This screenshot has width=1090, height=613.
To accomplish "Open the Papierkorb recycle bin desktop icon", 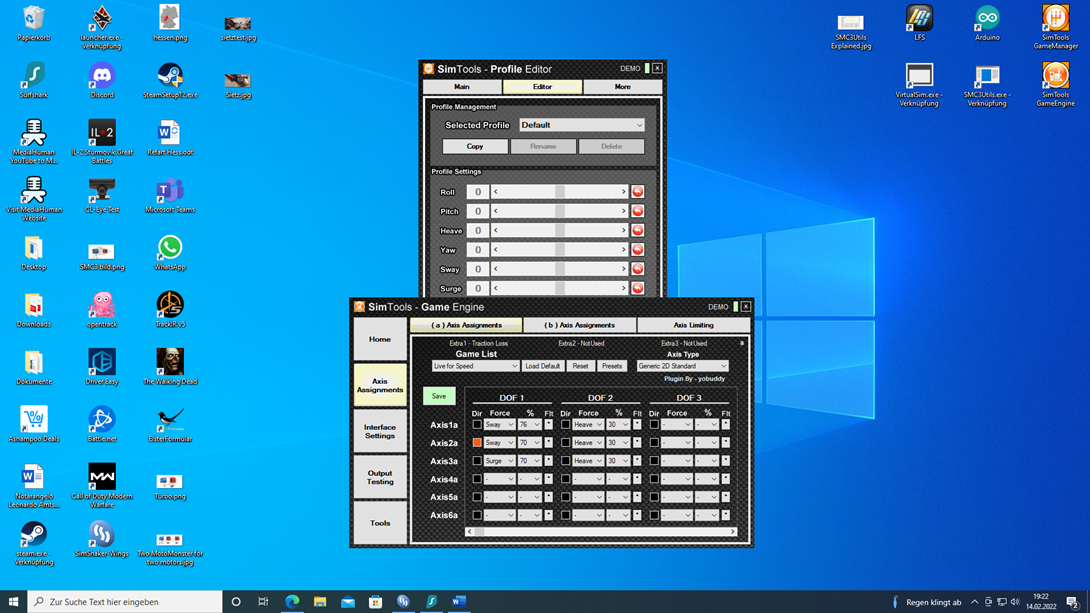I will coord(33,23).
